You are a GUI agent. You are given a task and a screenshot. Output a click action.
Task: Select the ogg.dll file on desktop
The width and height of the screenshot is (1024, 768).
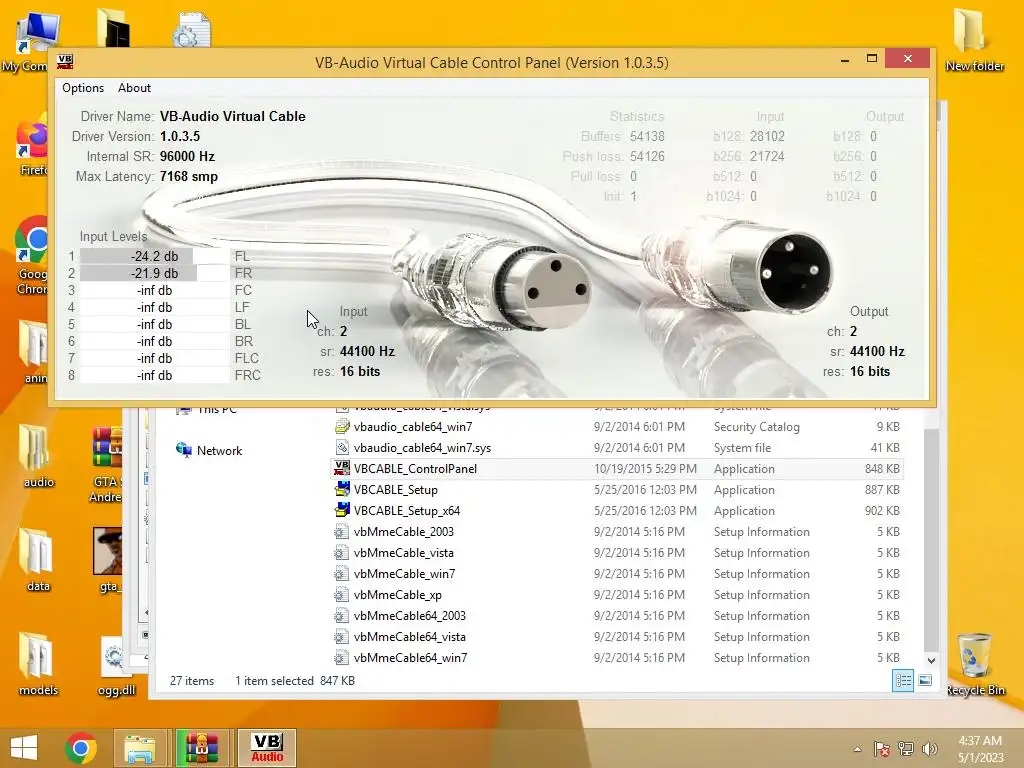pyautogui.click(x=116, y=665)
